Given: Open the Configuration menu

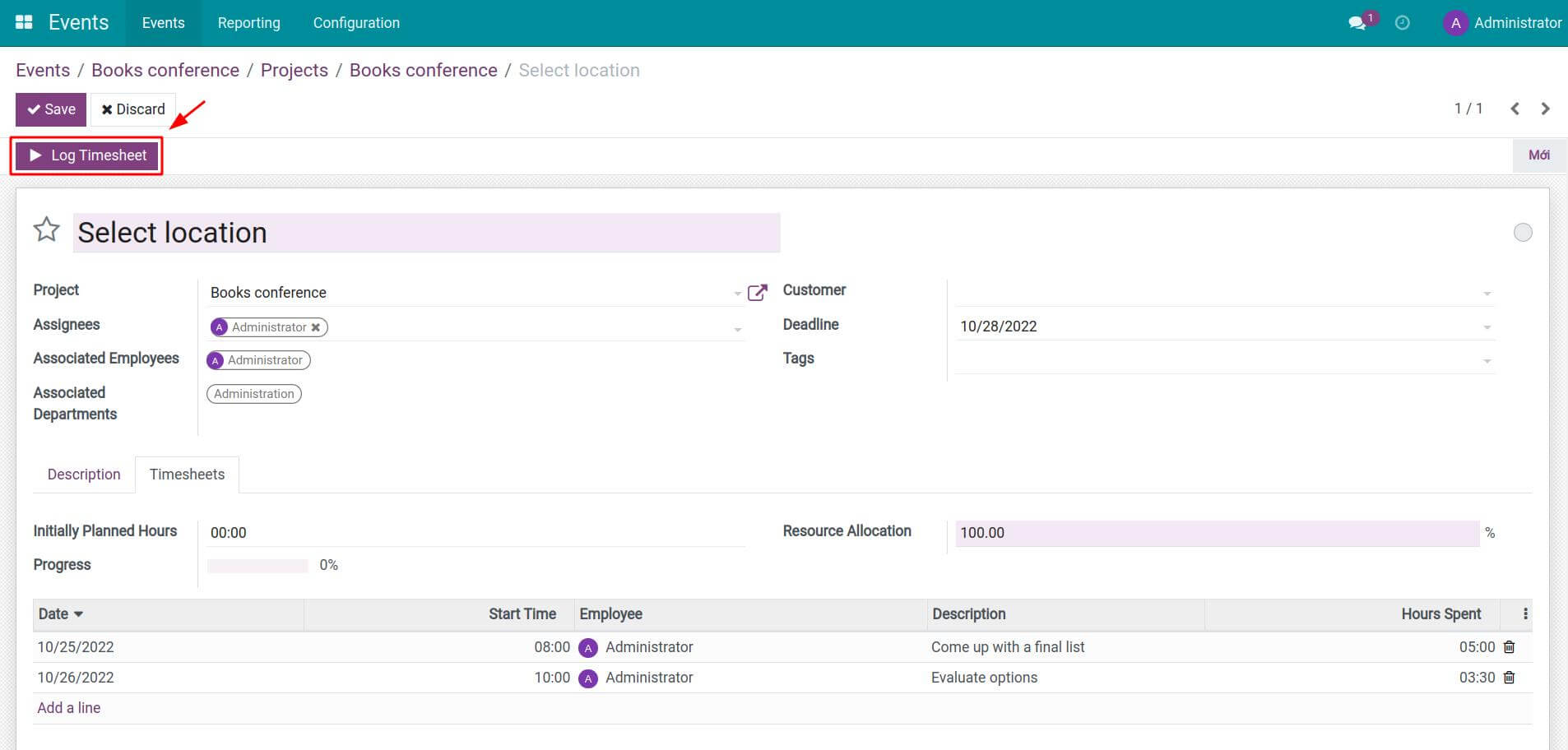Looking at the screenshot, I should point(355,22).
